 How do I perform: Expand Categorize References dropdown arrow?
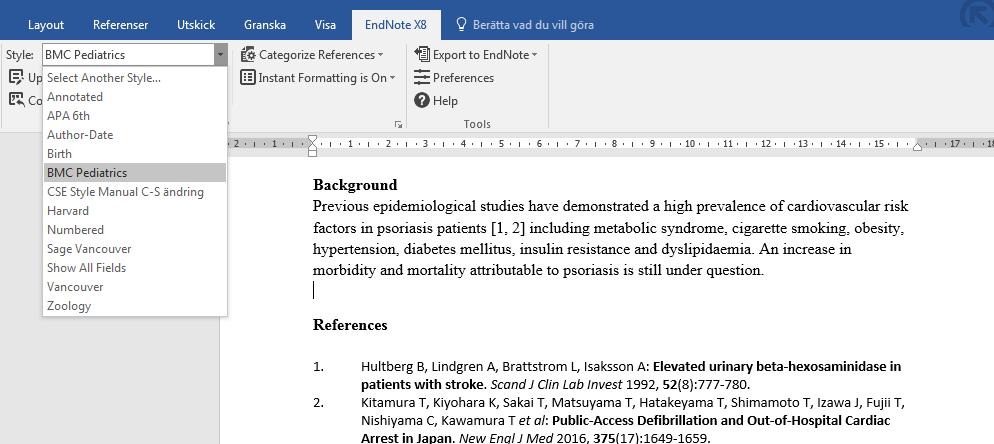click(x=380, y=55)
